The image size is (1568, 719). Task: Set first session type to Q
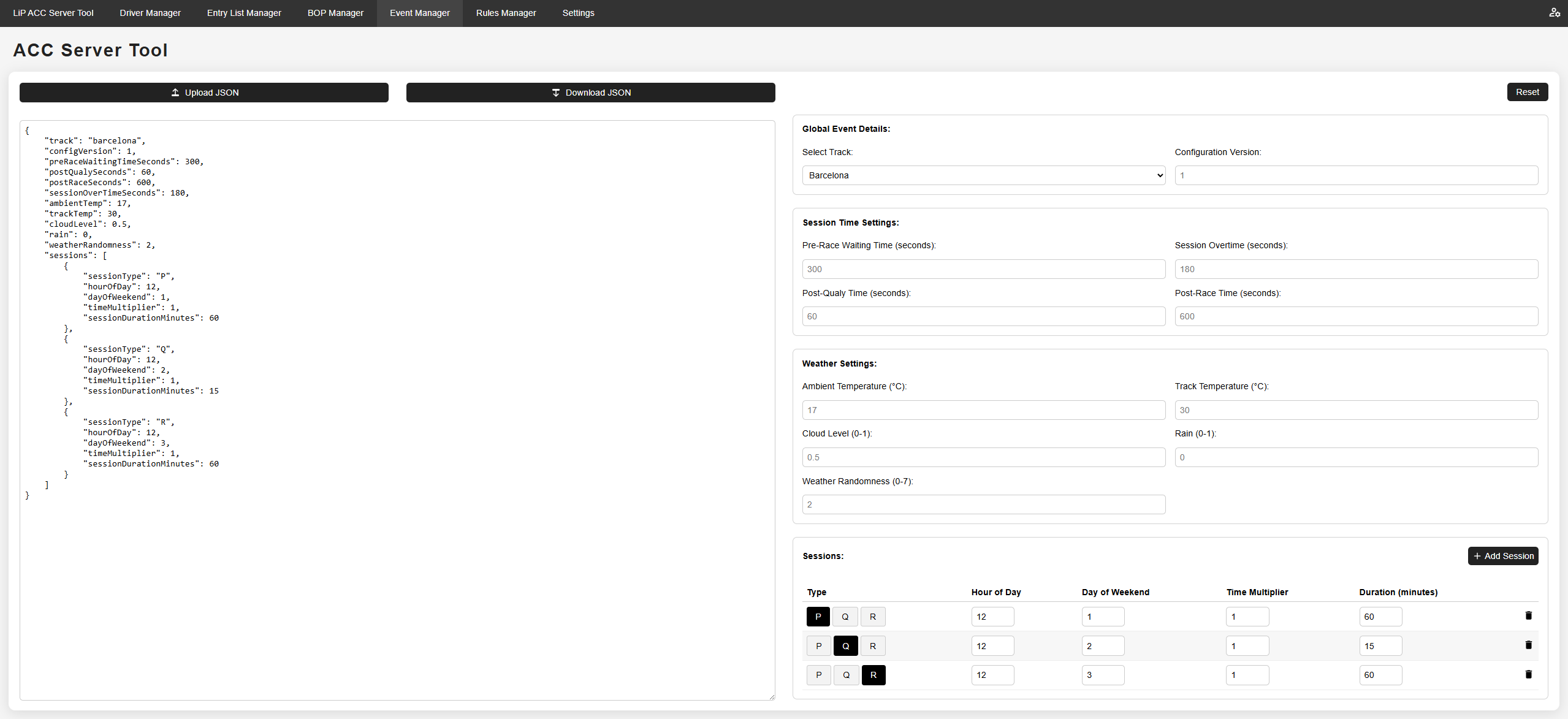coord(845,617)
